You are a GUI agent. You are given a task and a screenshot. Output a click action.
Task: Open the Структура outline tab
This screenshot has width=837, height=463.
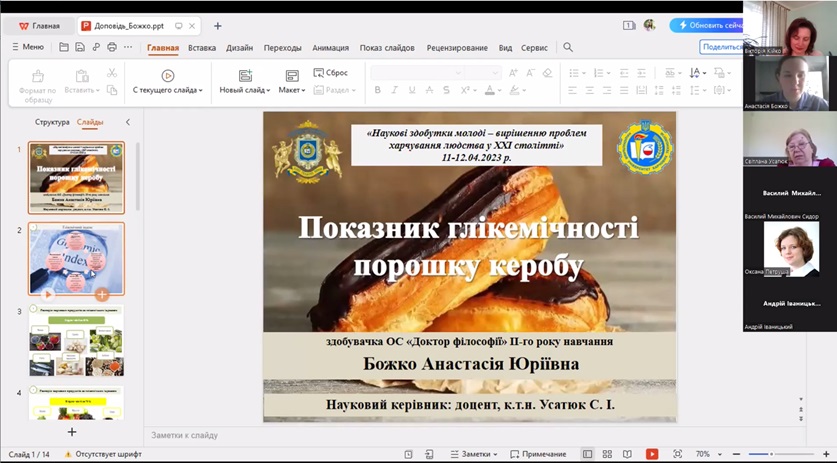click(x=52, y=122)
